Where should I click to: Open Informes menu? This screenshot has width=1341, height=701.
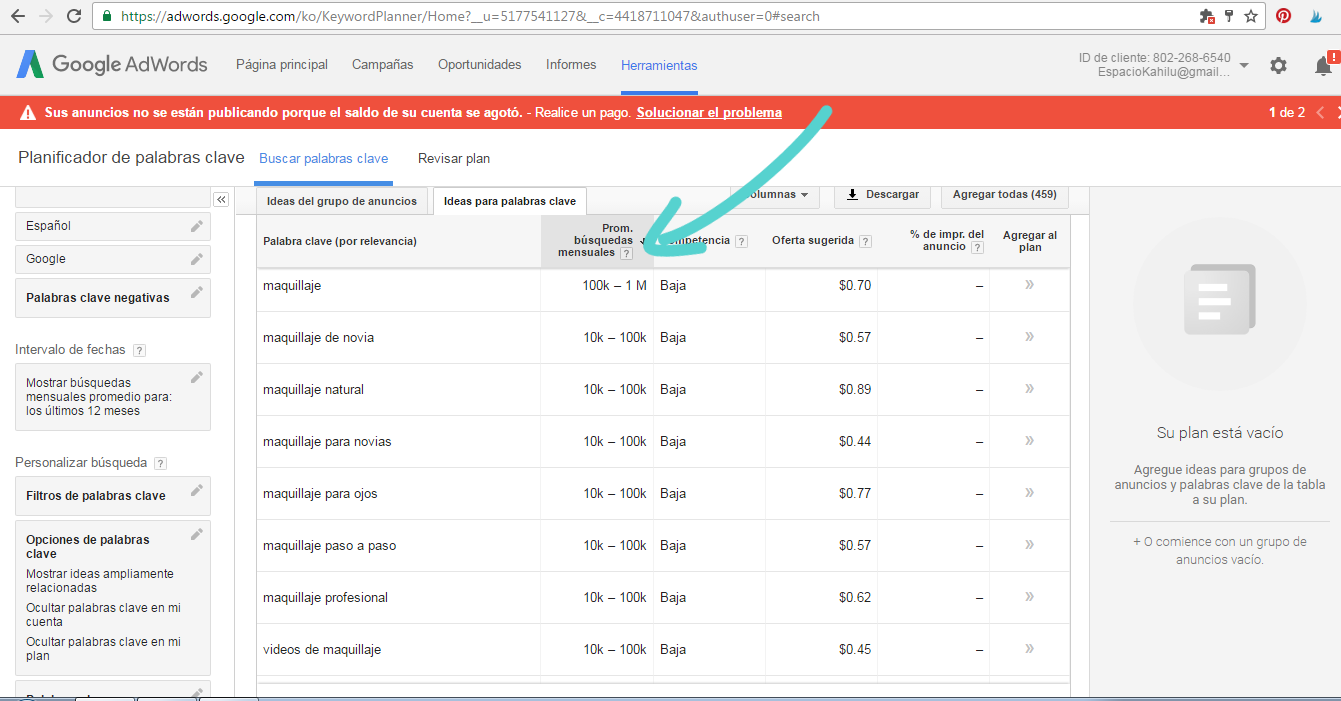[x=571, y=65]
